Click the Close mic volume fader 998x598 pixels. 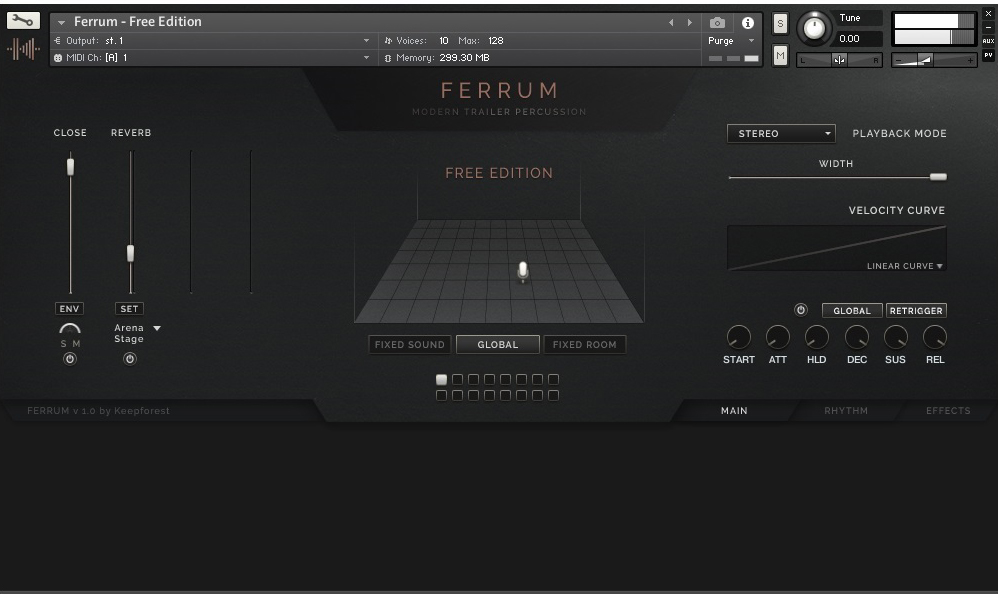pyautogui.click(x=71, y=167)
